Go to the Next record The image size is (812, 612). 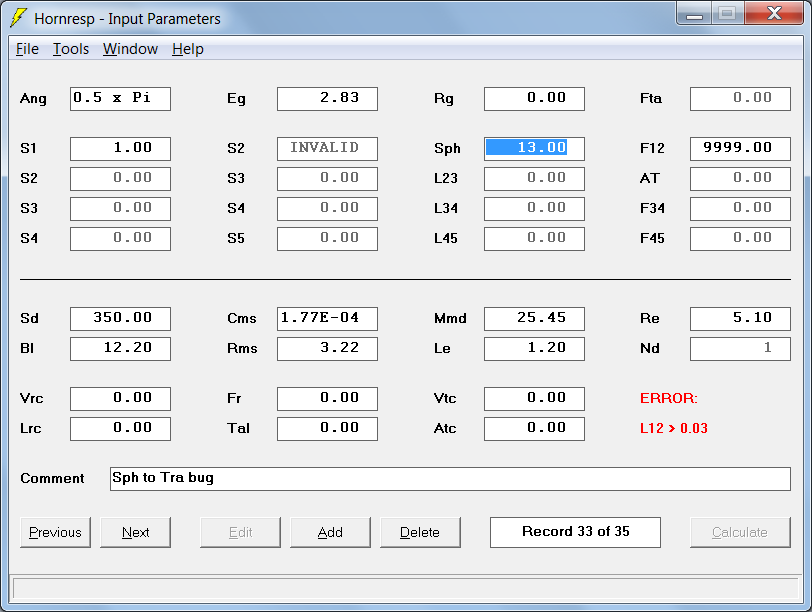pos(135,532)
